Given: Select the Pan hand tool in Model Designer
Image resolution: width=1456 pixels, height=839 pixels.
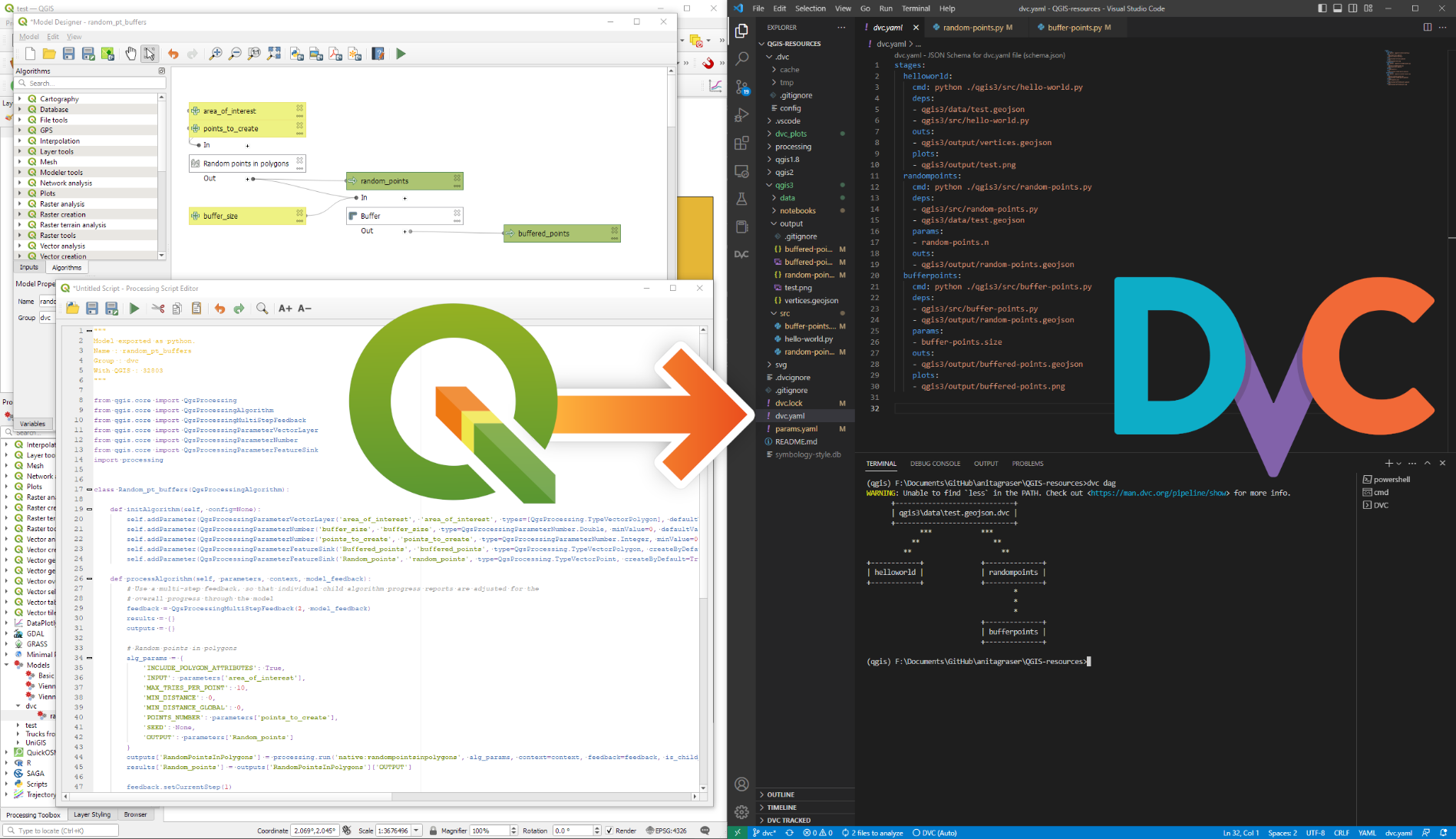Looking at the screenshot, I should click(x=130, y=54).
